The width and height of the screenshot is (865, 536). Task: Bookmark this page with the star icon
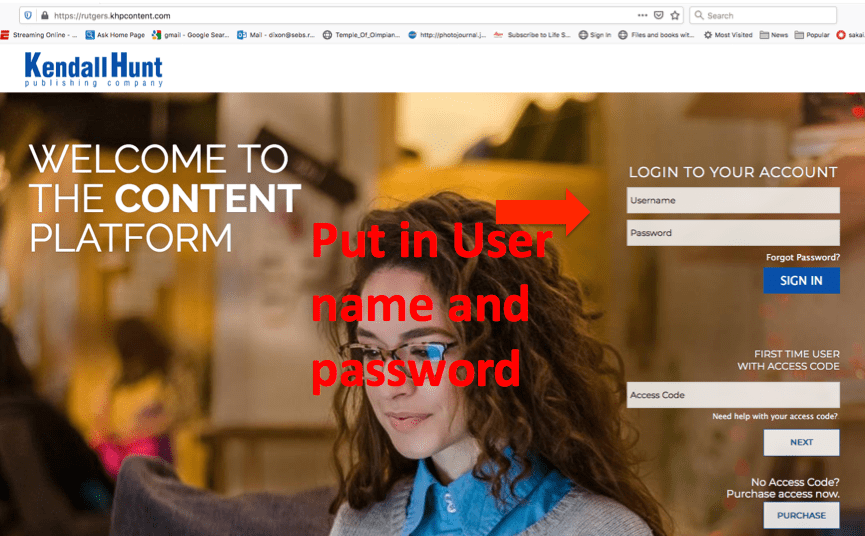click(x=675, y=16)
